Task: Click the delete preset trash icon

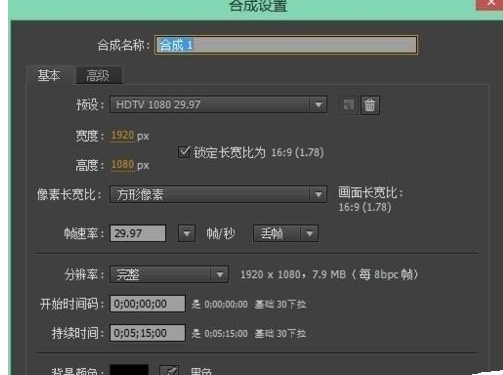Action: pyautogui.click(x=370, y=105)
